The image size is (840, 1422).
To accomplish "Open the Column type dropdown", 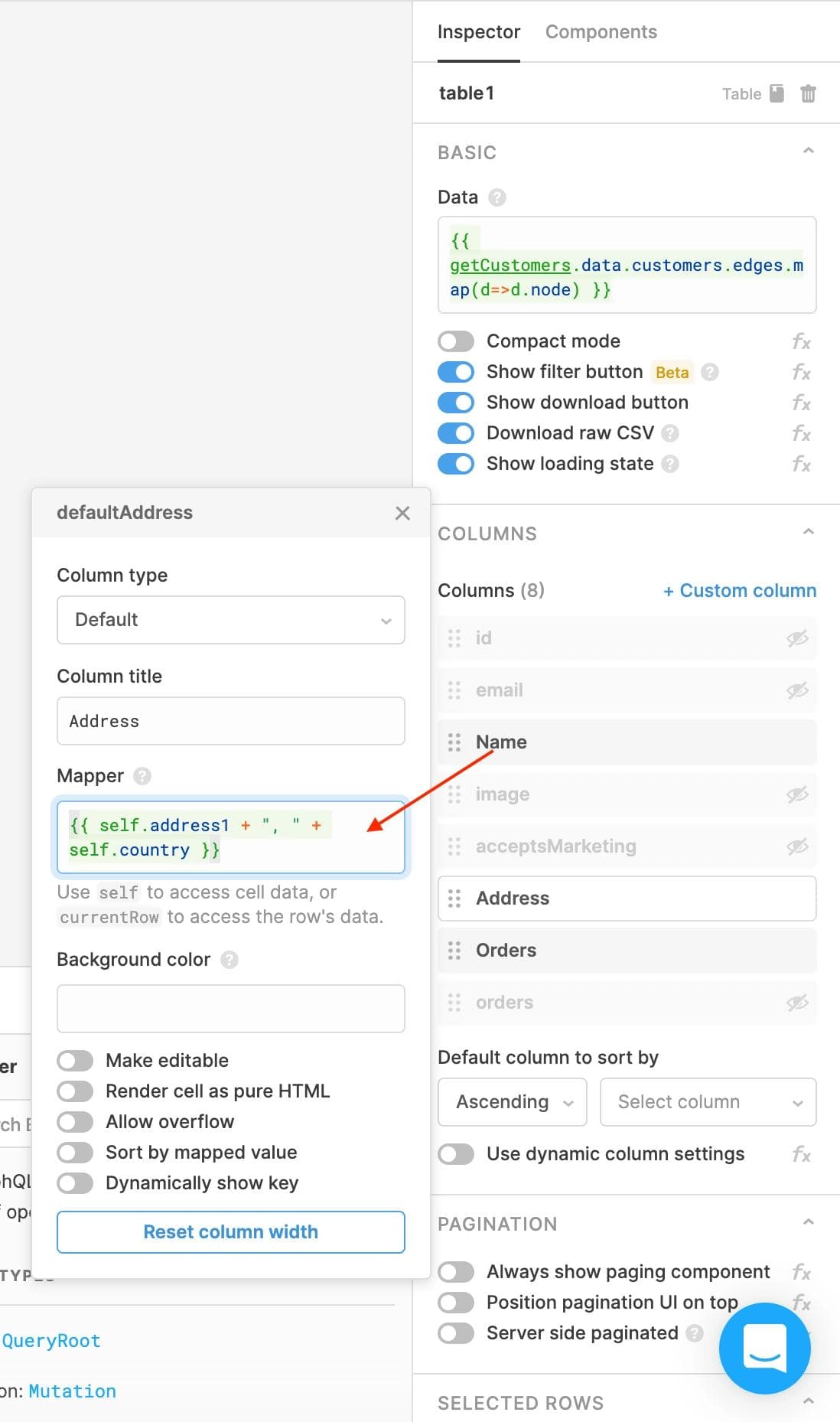I will pyautogui.click(x=230, y=620).
